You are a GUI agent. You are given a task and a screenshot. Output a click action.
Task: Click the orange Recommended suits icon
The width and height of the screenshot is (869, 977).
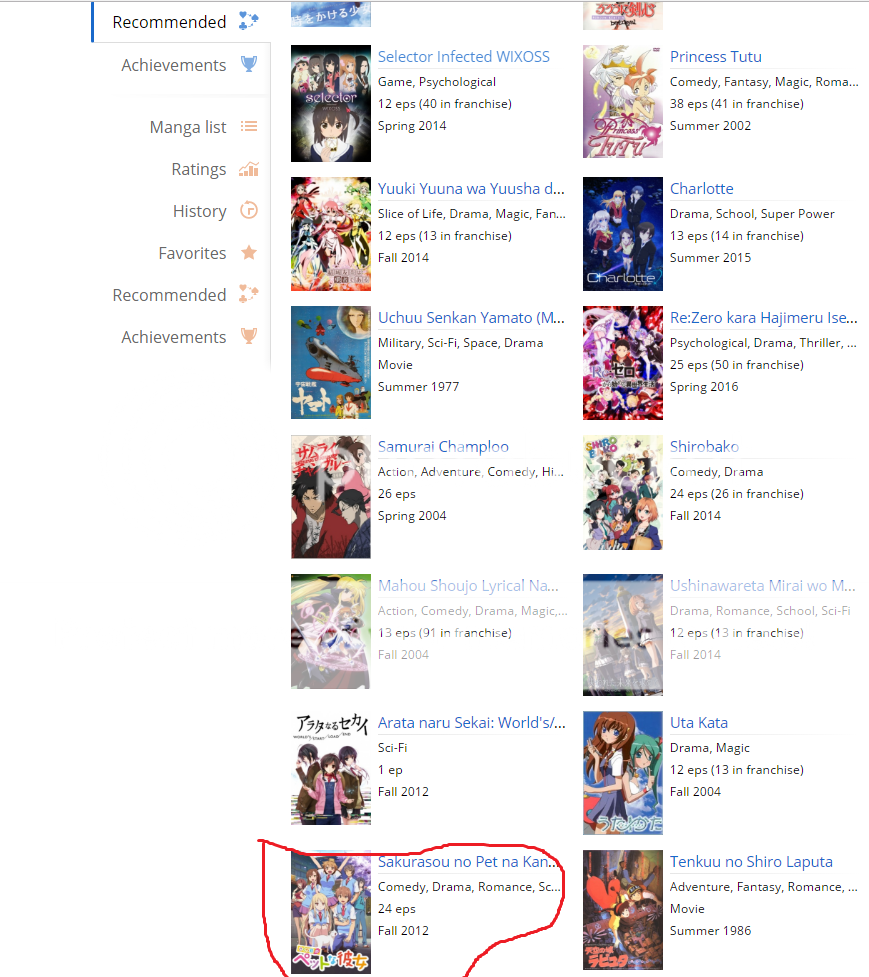[x=249, y=294]
